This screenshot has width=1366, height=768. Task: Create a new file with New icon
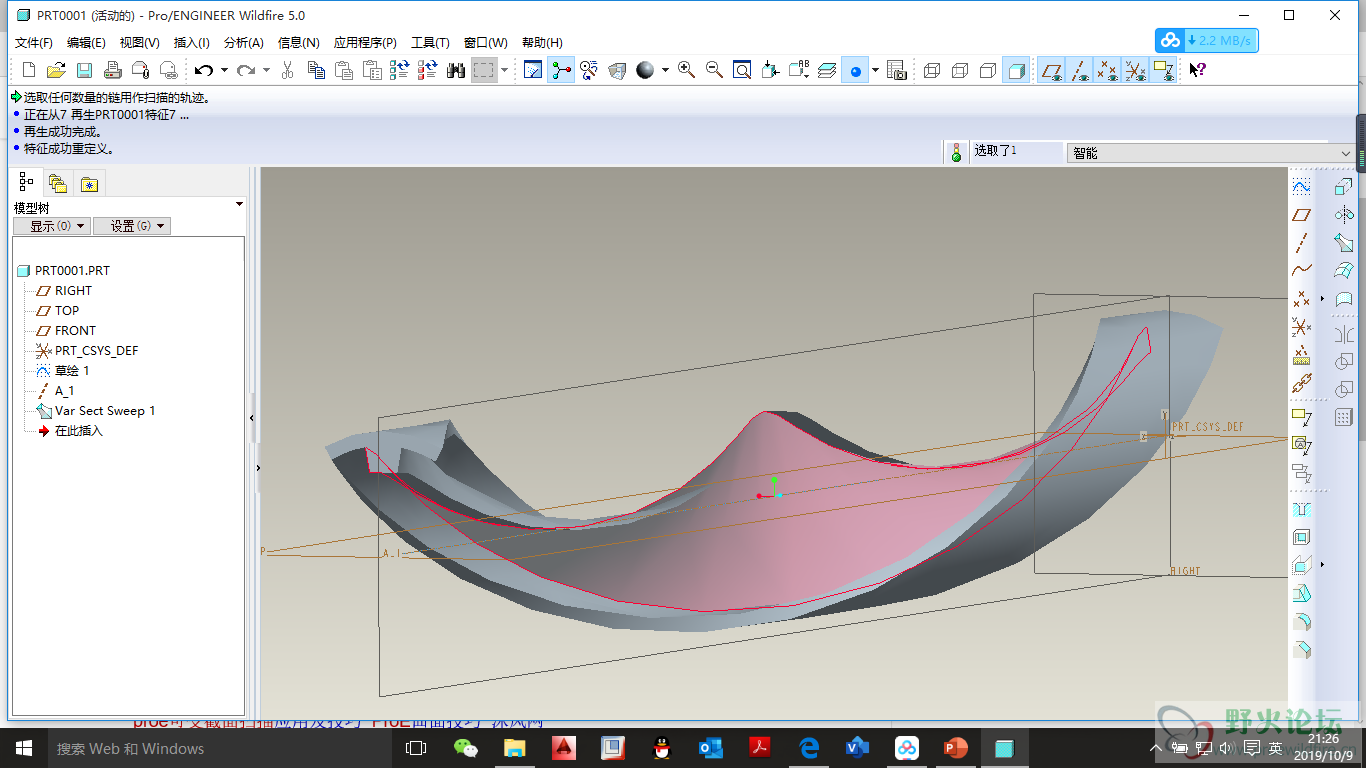pos(29,70)
